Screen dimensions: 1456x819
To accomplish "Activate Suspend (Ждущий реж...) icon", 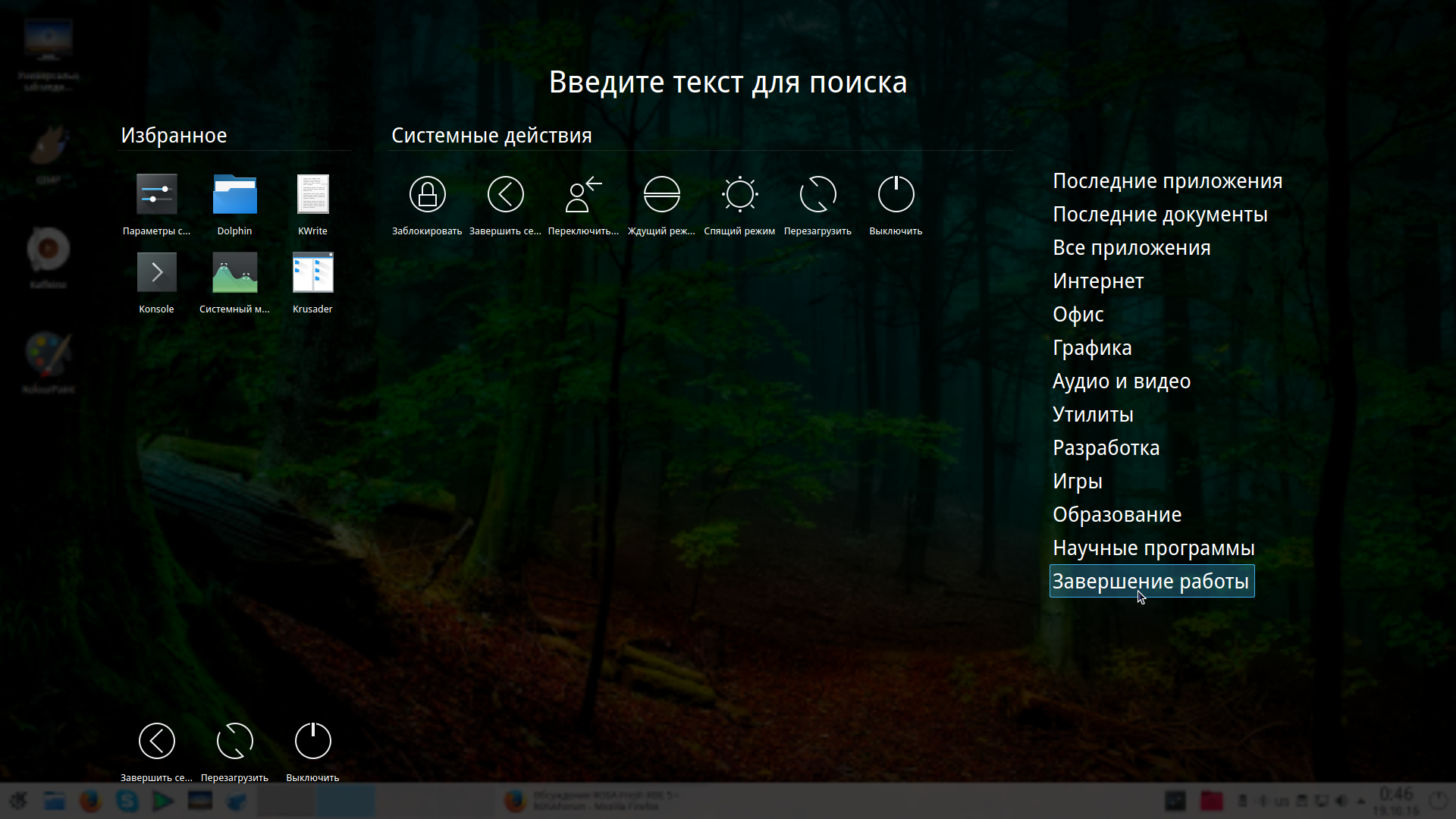I will tap(661, 195).
